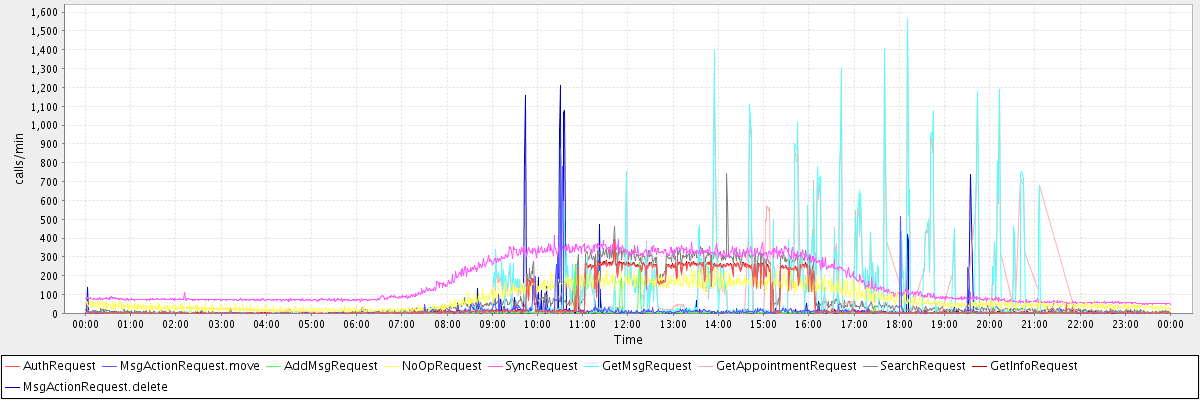1200x400 pixels.
Task: Click the 18:00 time axis label
Action: 899,325
